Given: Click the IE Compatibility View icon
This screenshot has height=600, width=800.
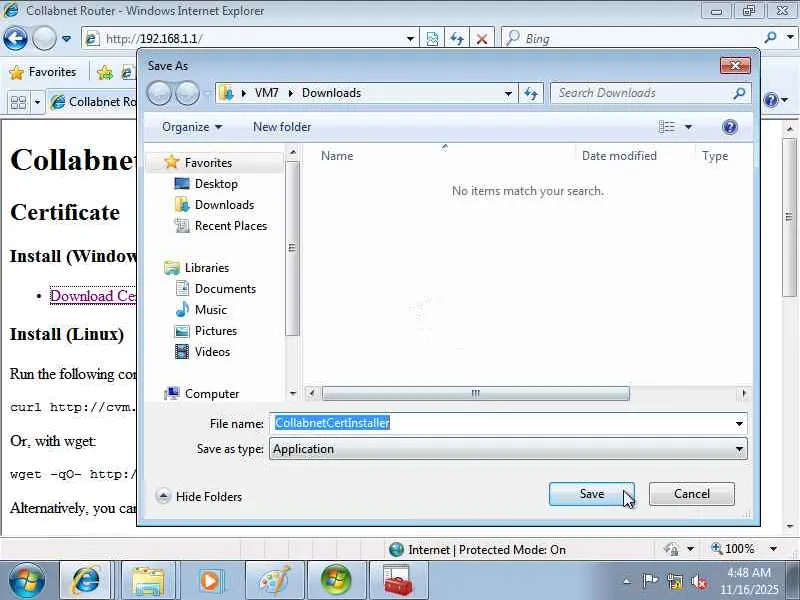Looking at the screenshot, I should pyautogui.click(x=432, y=39).
